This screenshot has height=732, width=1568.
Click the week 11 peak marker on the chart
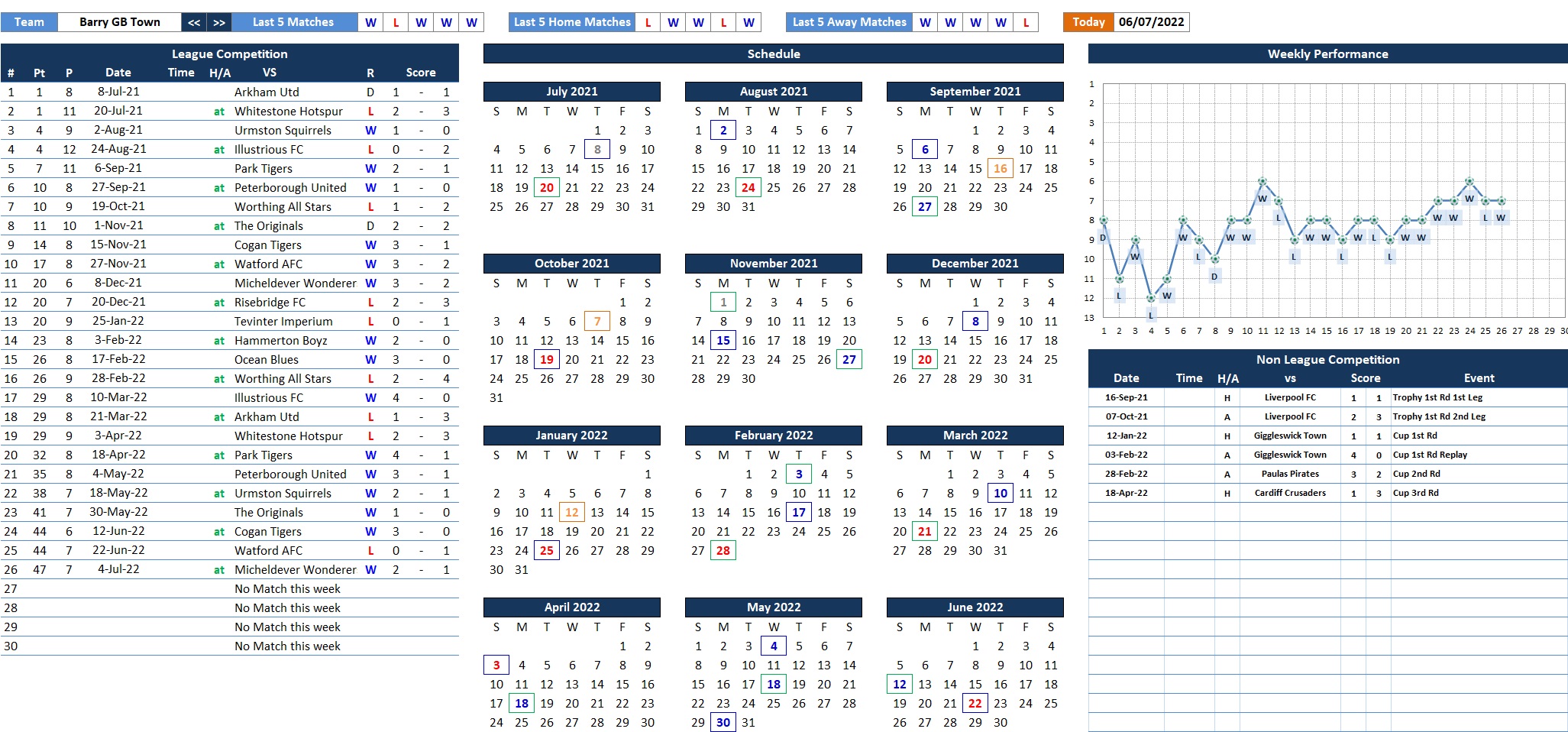[1262, 181]
